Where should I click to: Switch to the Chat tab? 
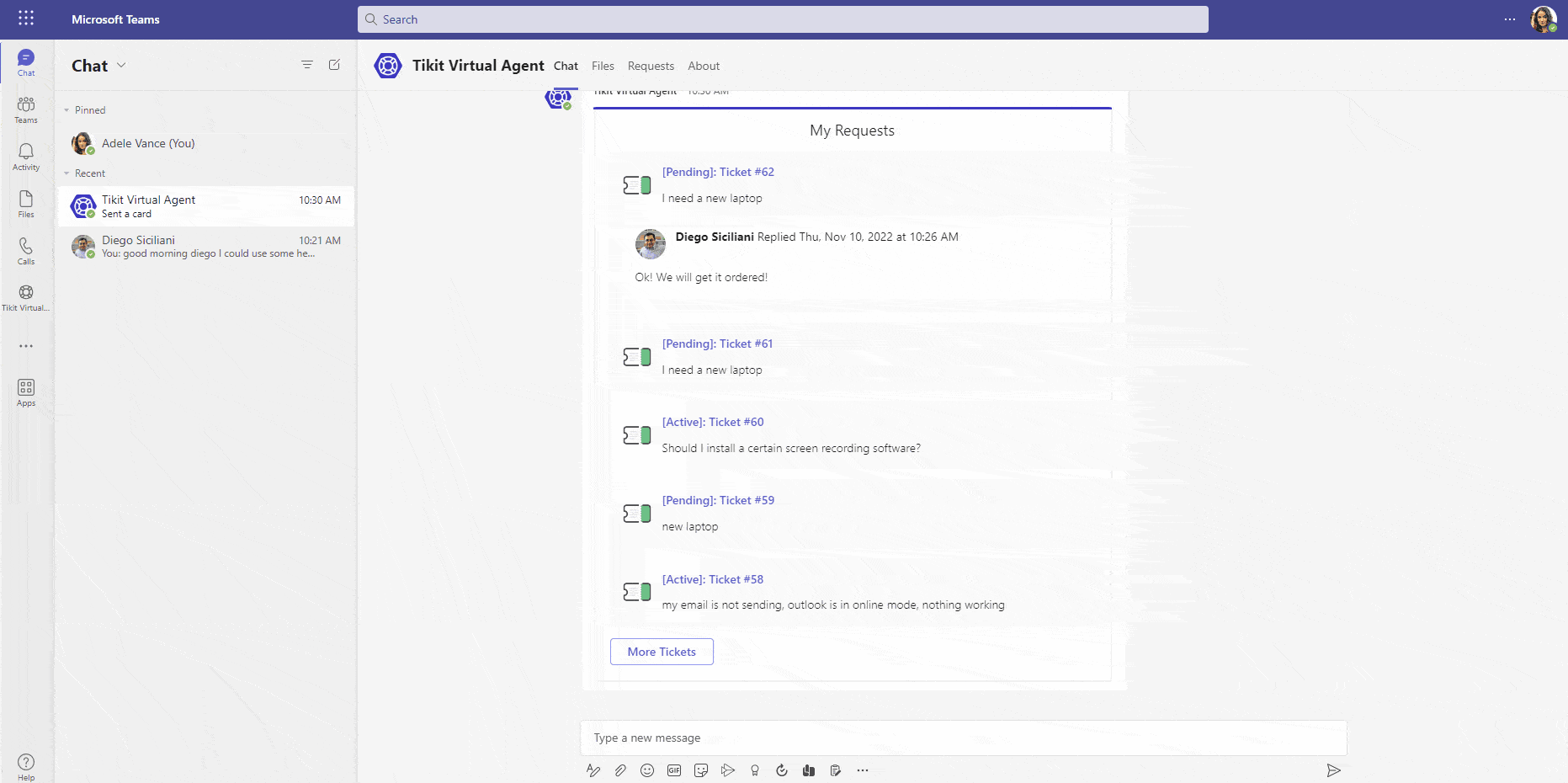tap(566, 66)
